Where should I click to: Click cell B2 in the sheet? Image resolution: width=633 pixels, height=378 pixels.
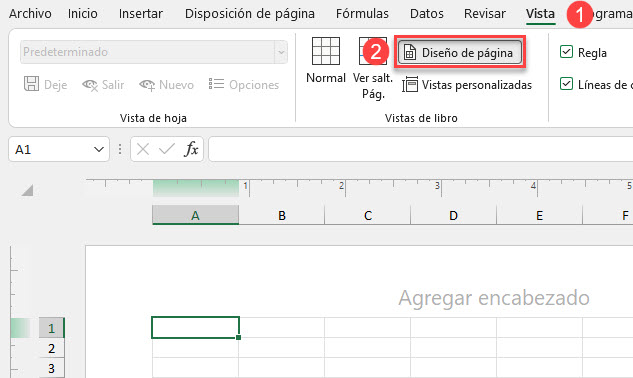[x=282, y=348]
